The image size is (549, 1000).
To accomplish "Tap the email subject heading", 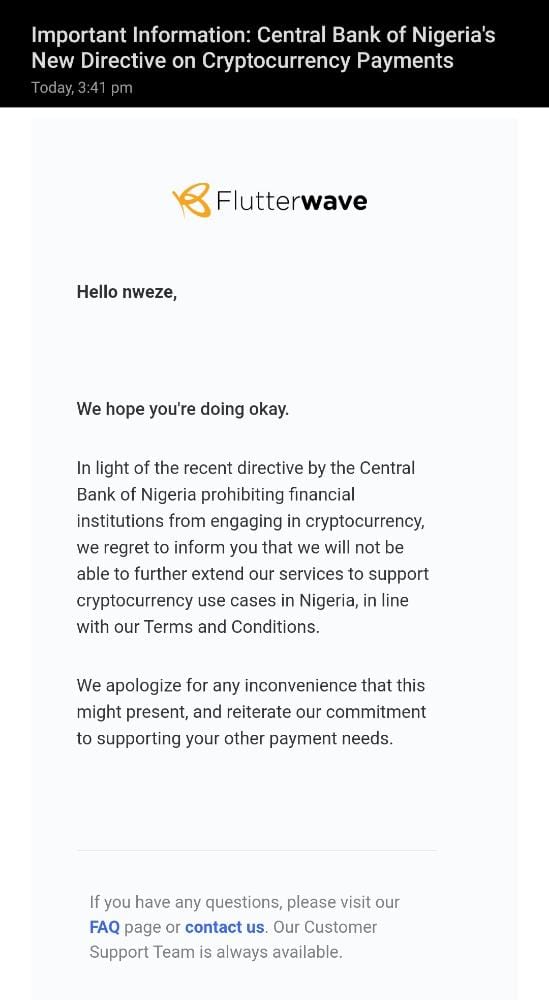I will pos(263,48).
